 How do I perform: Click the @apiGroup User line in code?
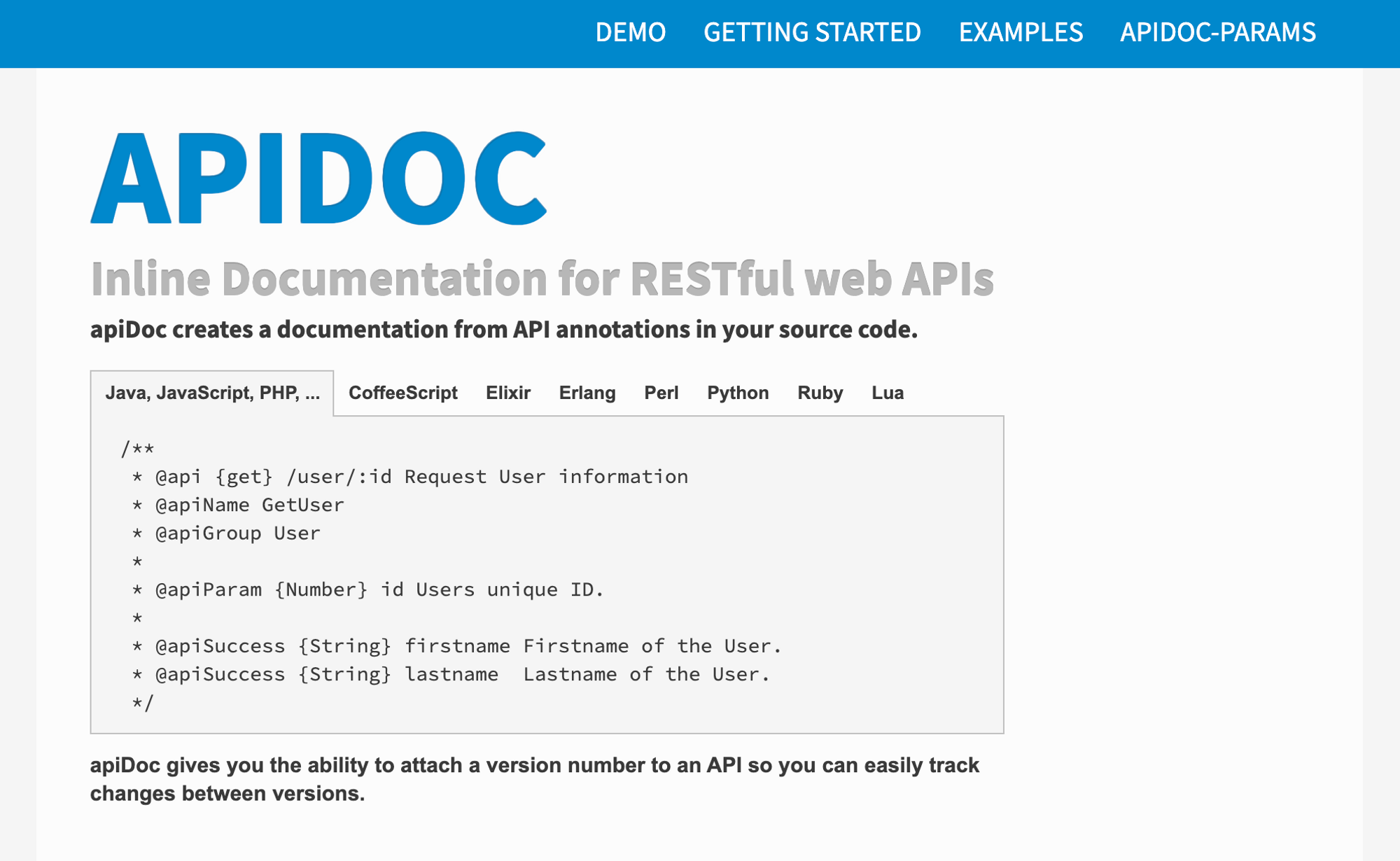(237, 533)
